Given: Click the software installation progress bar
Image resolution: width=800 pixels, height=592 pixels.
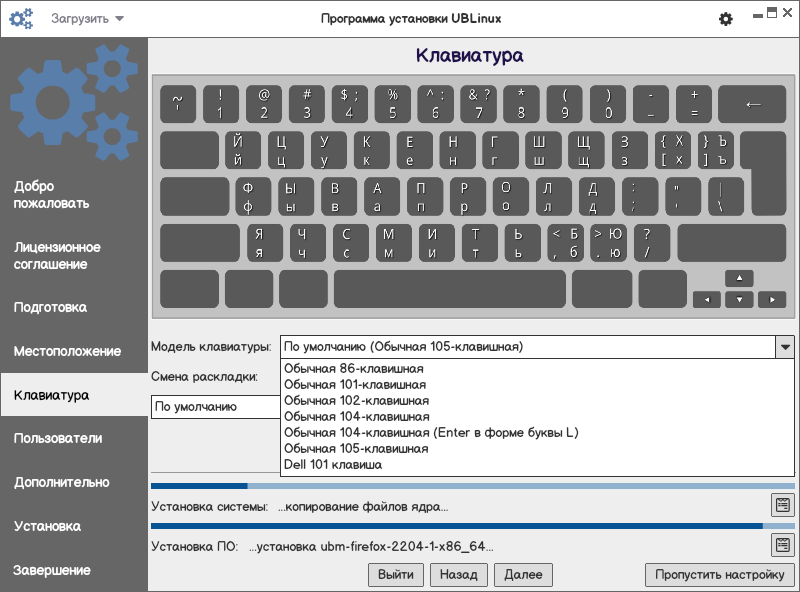Looking at the screenshot, I should (473, 526).
